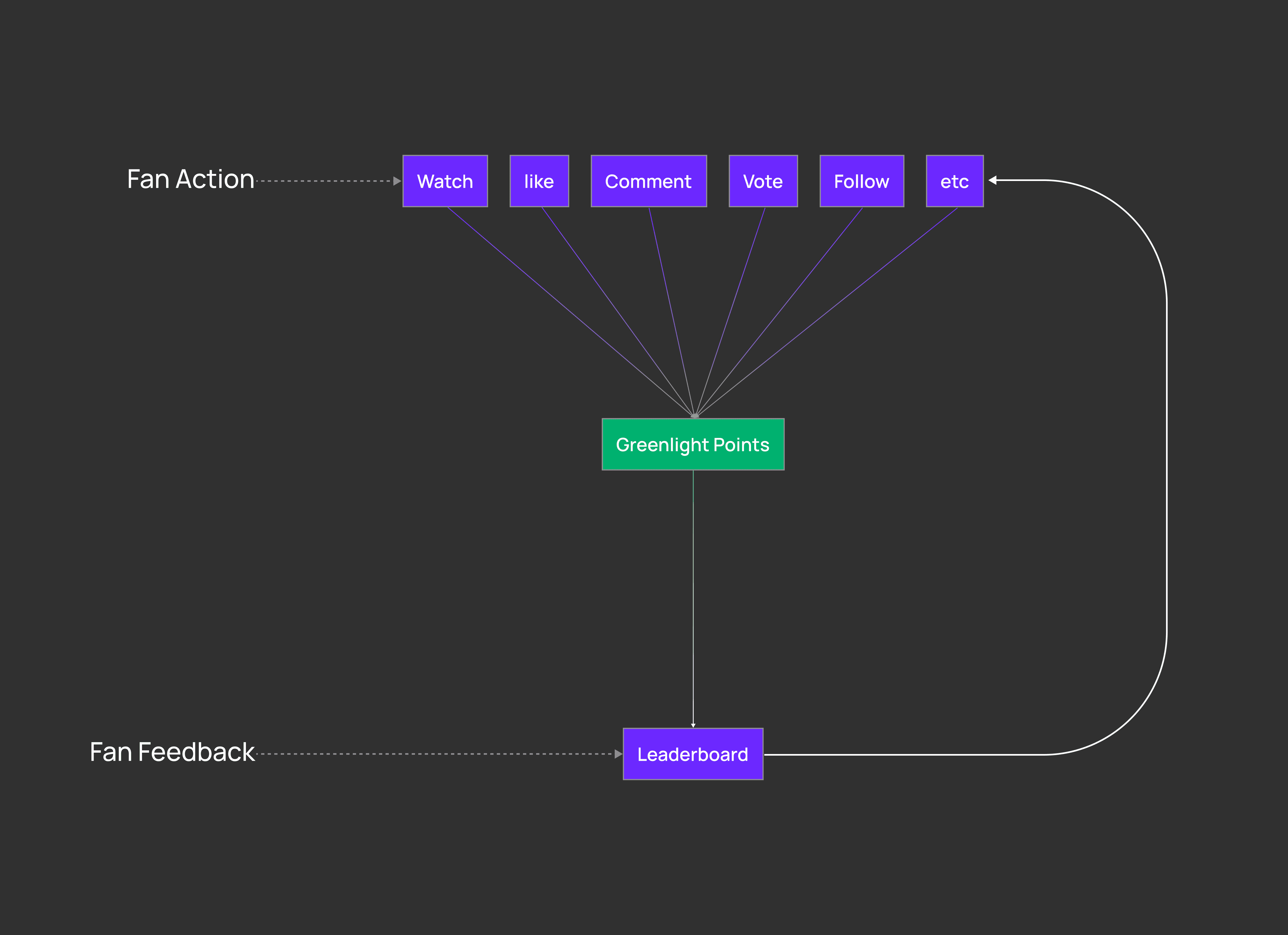Select the white curved feedback loop line

1167,466
